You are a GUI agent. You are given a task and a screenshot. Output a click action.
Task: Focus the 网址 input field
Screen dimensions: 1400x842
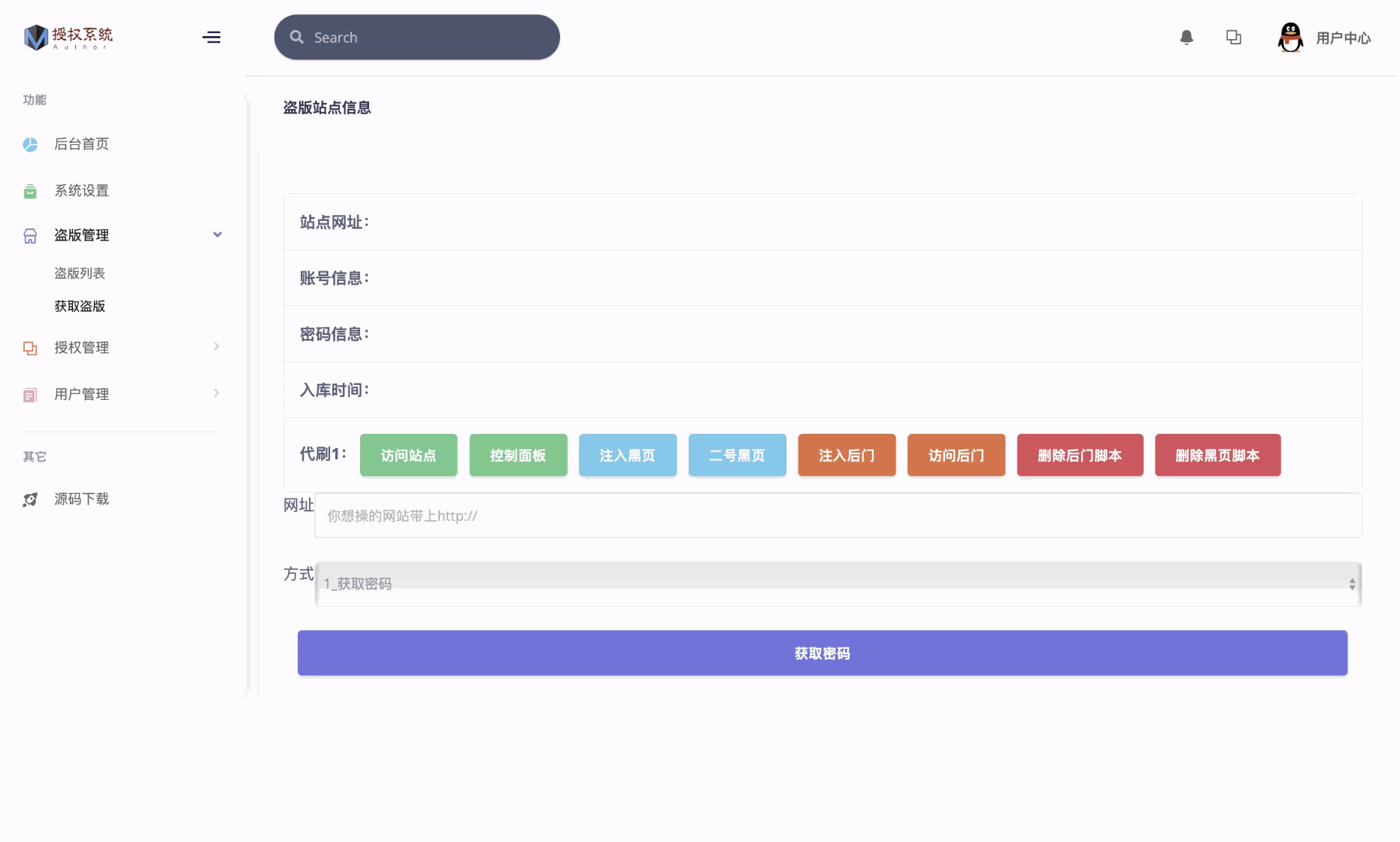838,516
